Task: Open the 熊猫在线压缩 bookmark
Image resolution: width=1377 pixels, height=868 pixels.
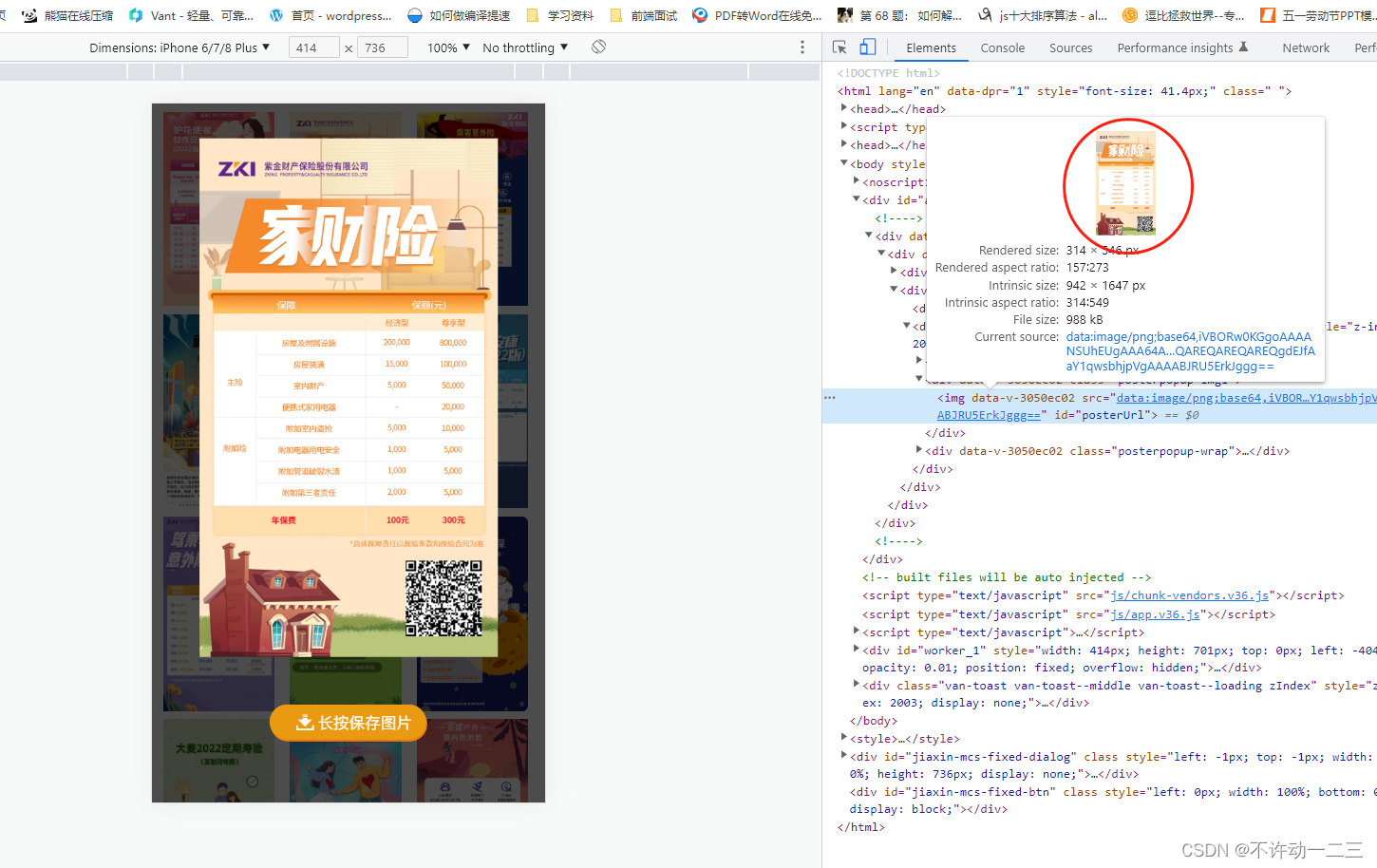Action: pos(66,15)
